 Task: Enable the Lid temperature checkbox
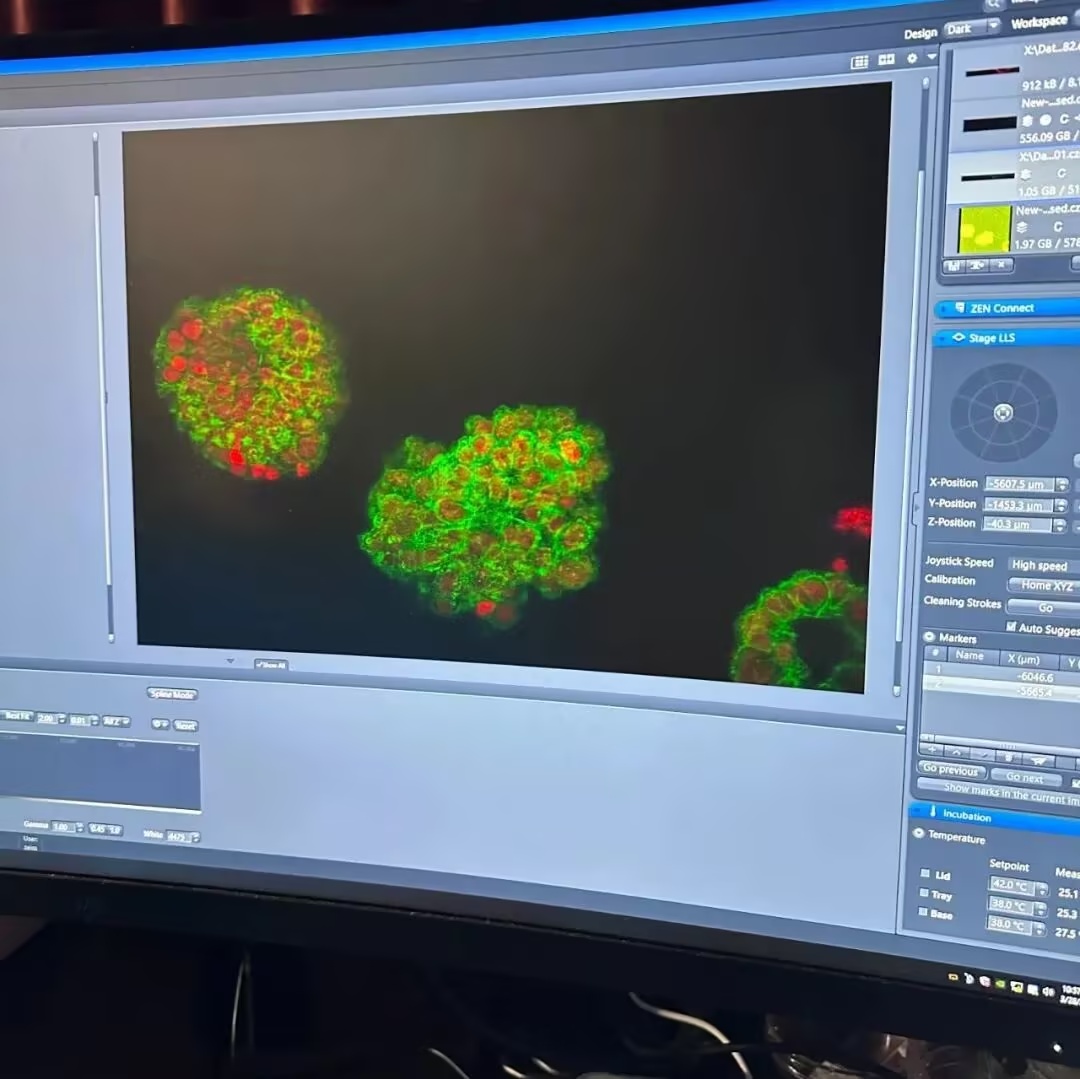point(926,873)
